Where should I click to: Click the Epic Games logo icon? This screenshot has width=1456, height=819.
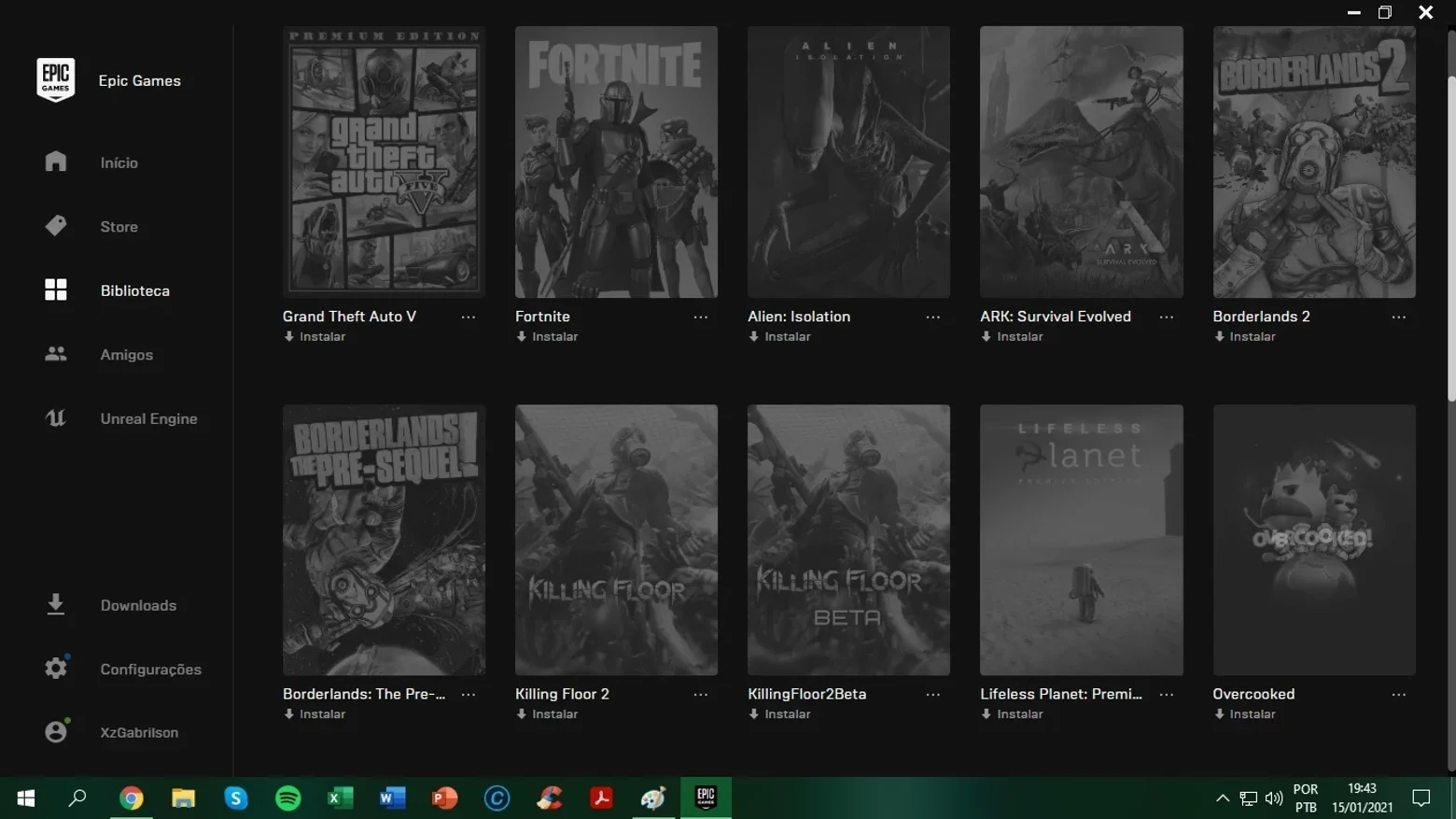56,79
